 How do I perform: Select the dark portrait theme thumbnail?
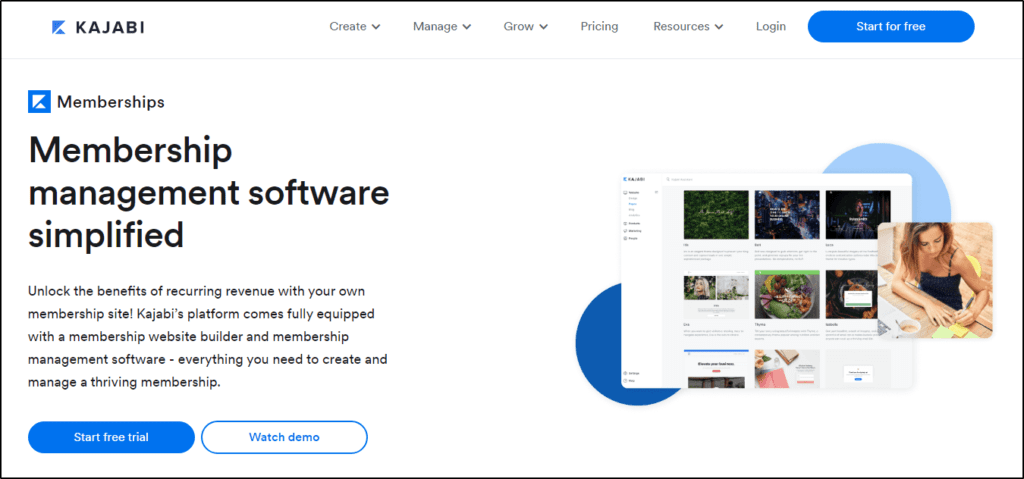click(x=857, y=214)
